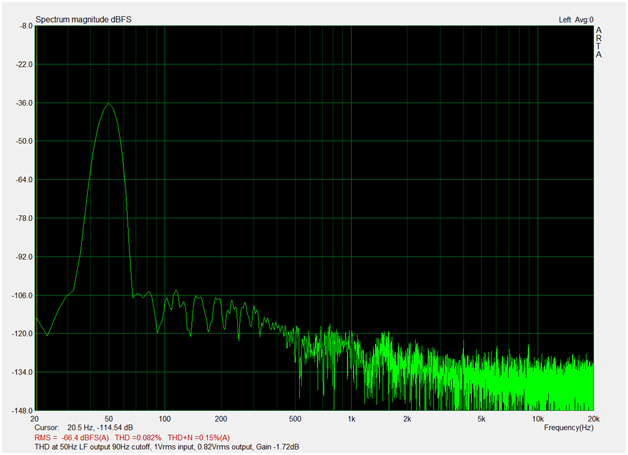Click the vertical ARTA logo text
Viewport: 628px width, 455px height.
(599, 43)
